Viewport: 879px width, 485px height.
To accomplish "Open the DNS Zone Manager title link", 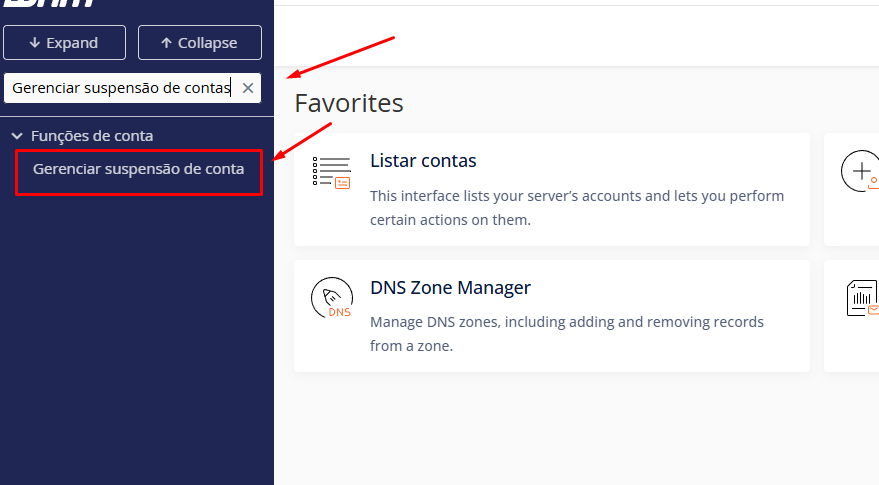I will point(450,288).
